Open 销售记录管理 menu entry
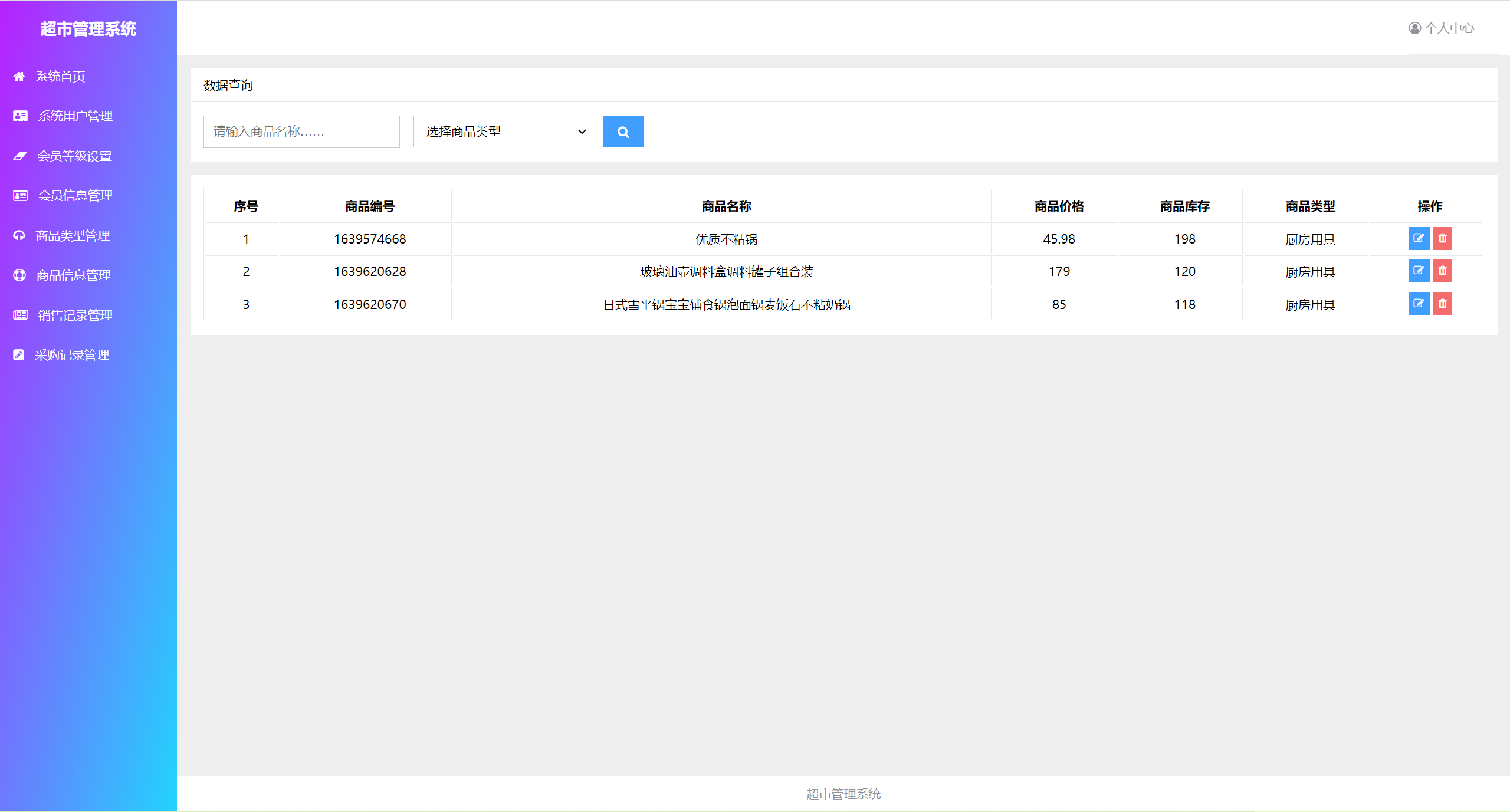 [x=75, y=315]
